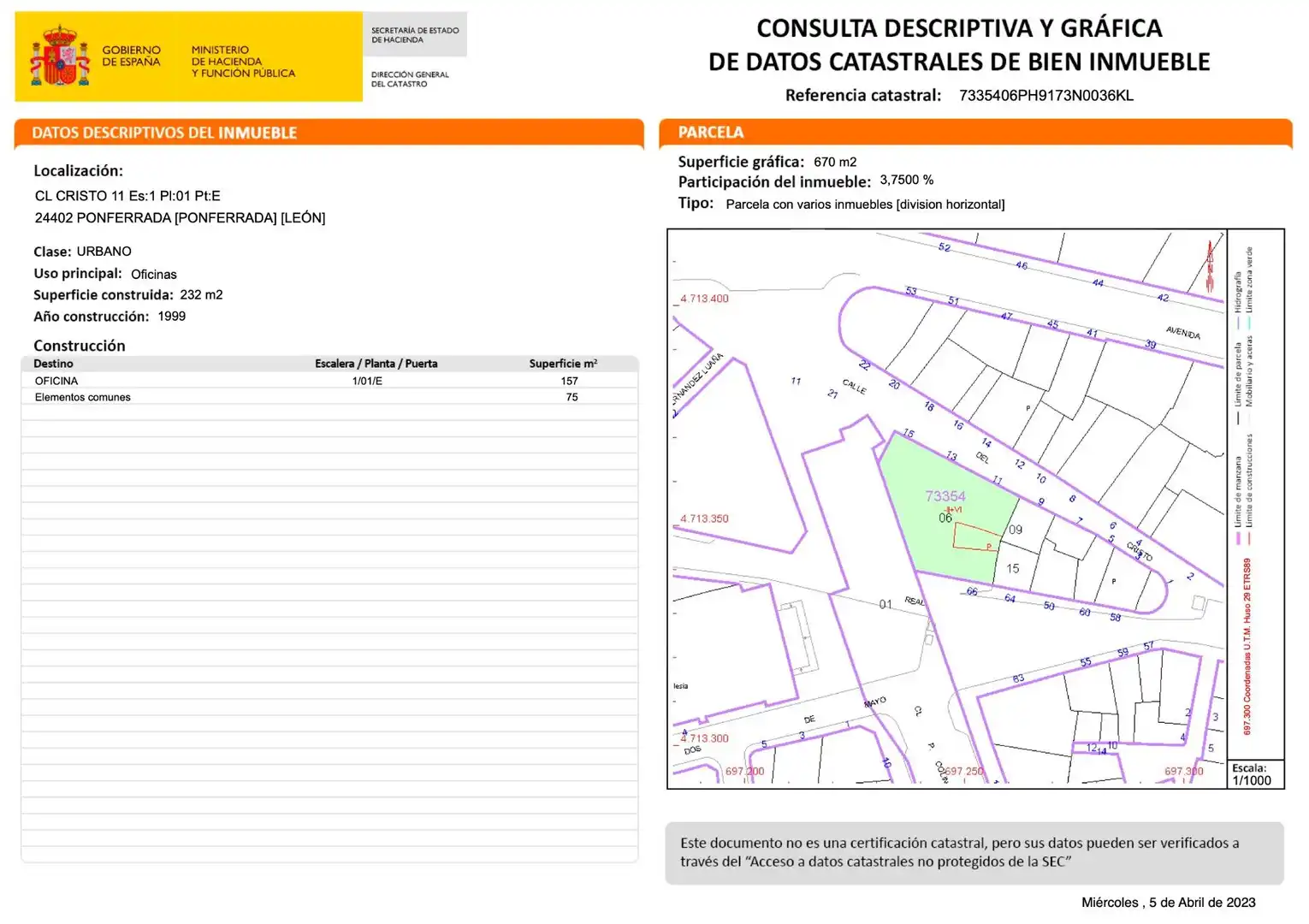Click the 'Límite zona verde' legend entry
The height and width of the screenshot is (924, 1309).
pos(1249,281)
